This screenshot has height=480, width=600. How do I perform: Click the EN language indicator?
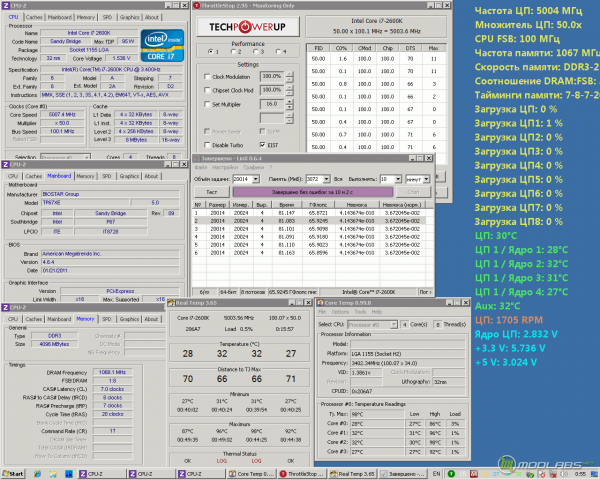436,474
